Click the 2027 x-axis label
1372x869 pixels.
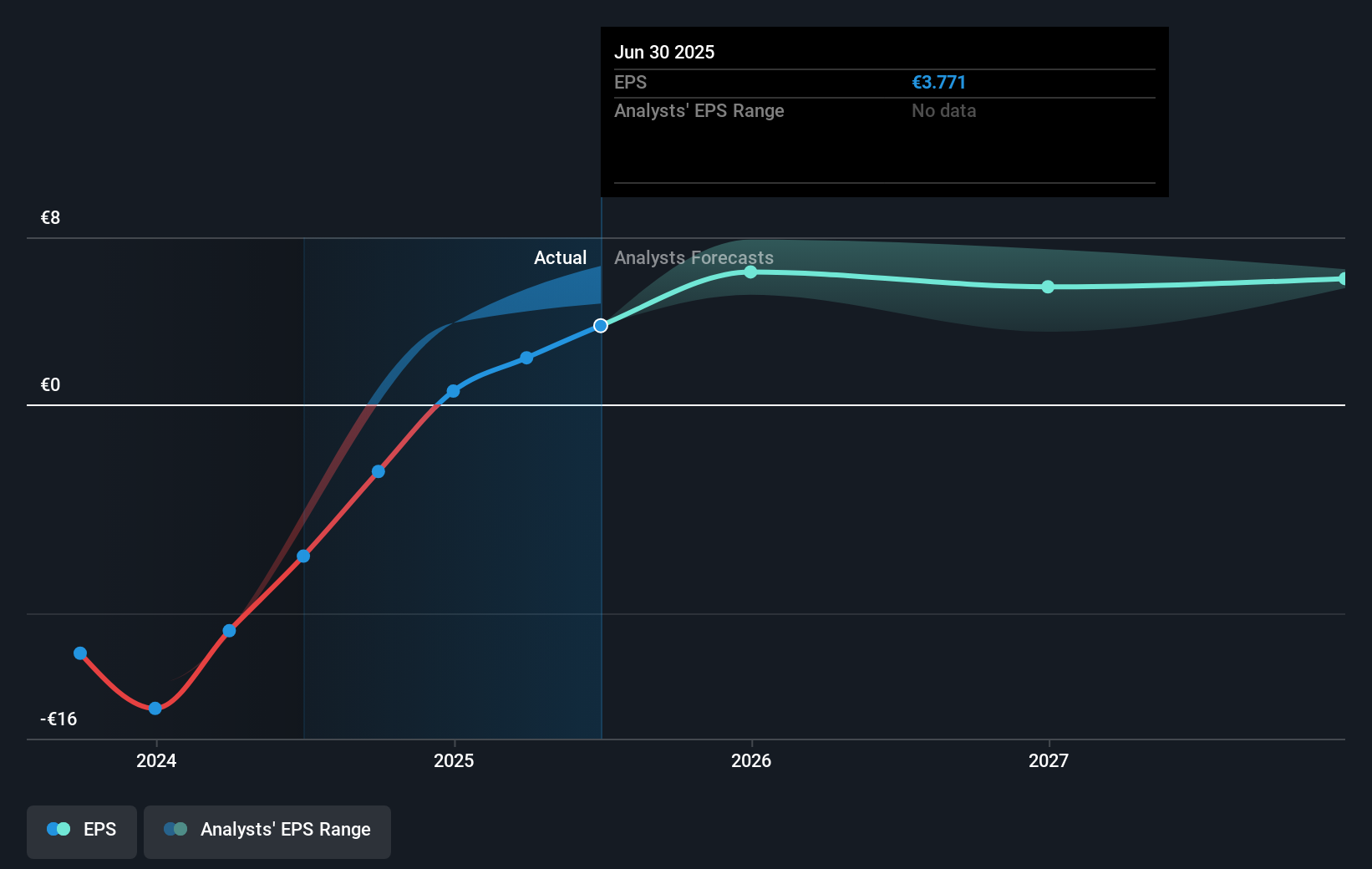1049,760
